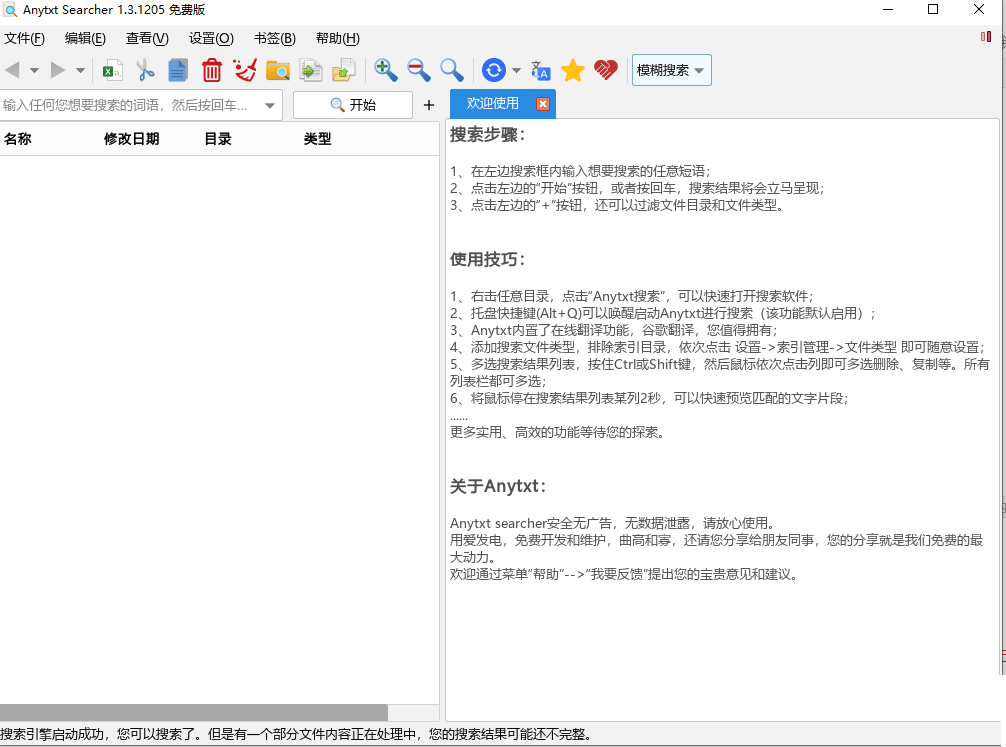Expand the search history dropdown arrow
Viewport: 1006px width, 747px height.
tap(270, 104)
